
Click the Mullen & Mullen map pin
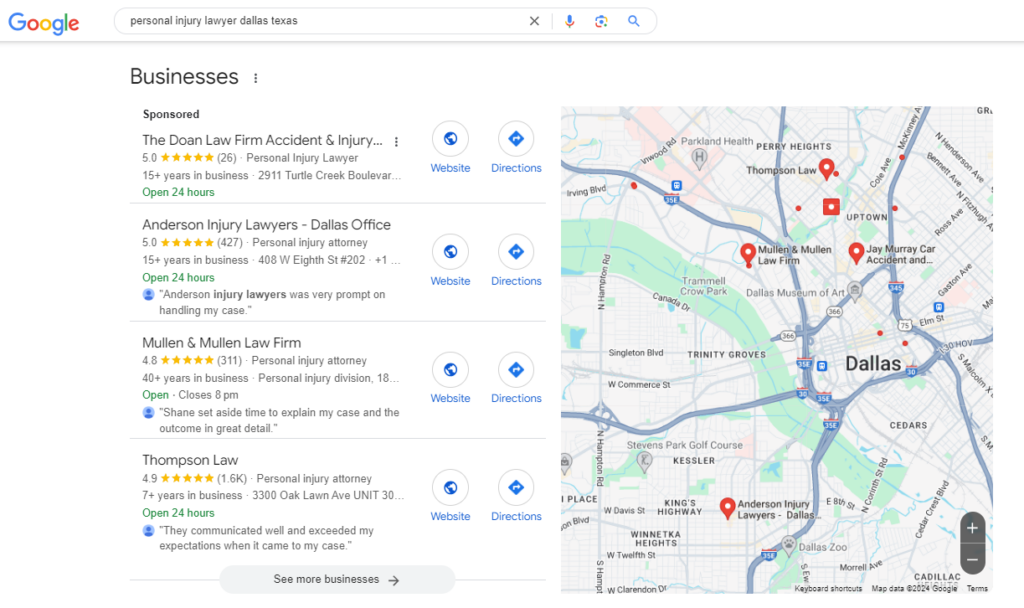pyautogui.click(x=748, y=253)
